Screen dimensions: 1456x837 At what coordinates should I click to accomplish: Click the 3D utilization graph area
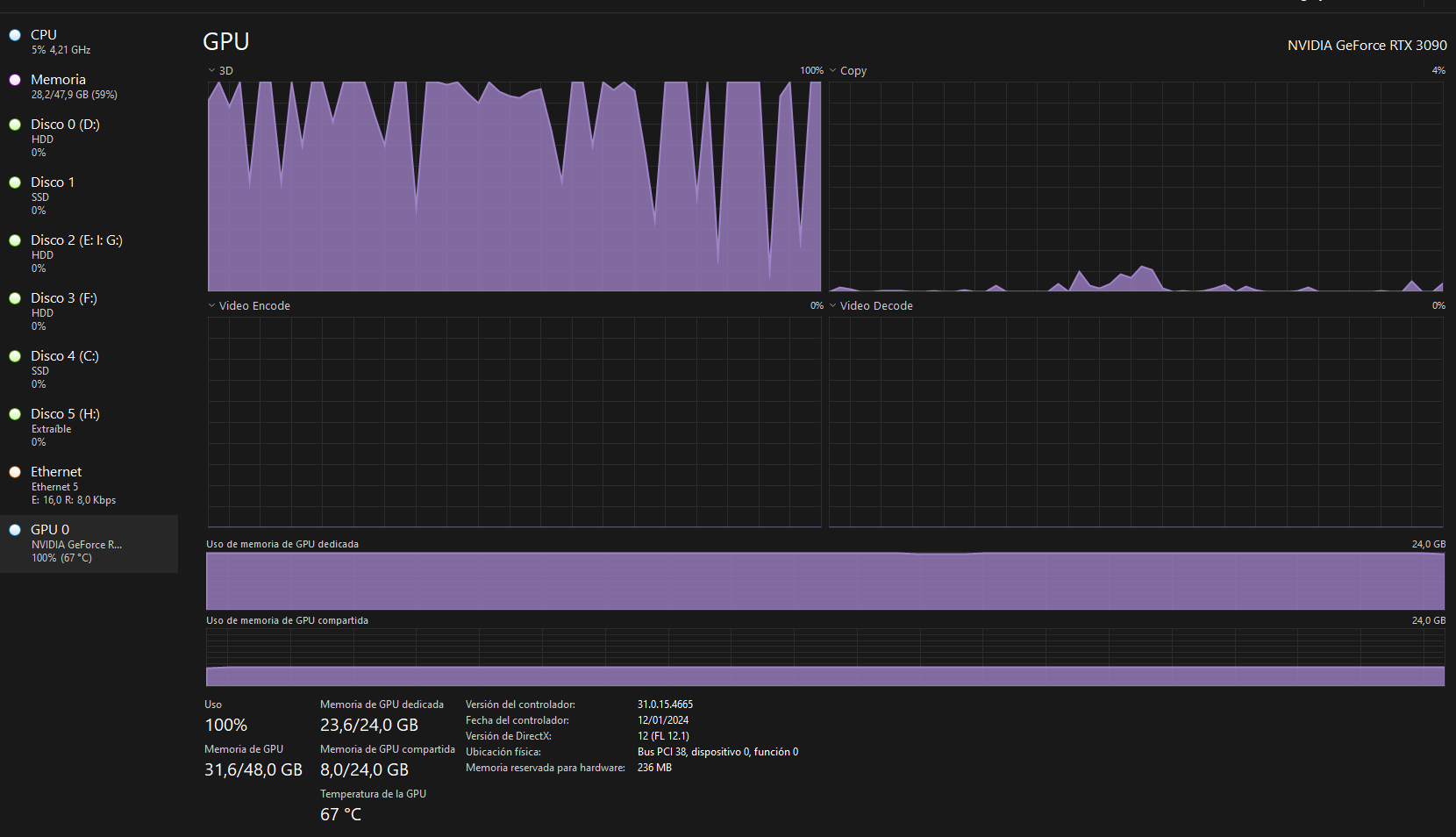[514, 186]
